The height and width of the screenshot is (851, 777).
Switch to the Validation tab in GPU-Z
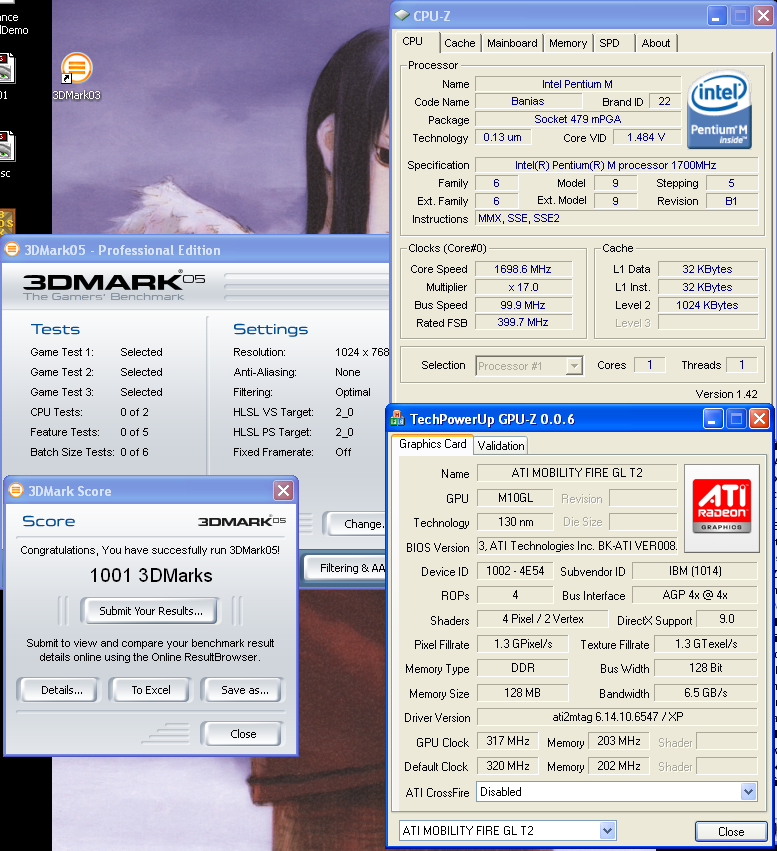coord(500,446)
